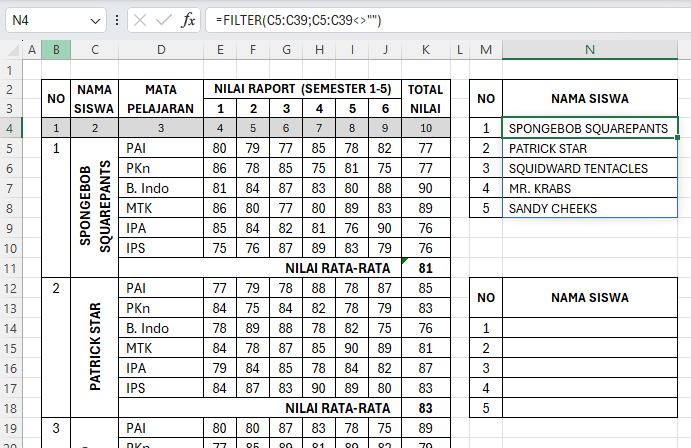
Task: Click PKn cell in row 13
Action: [x=161, y=308]
